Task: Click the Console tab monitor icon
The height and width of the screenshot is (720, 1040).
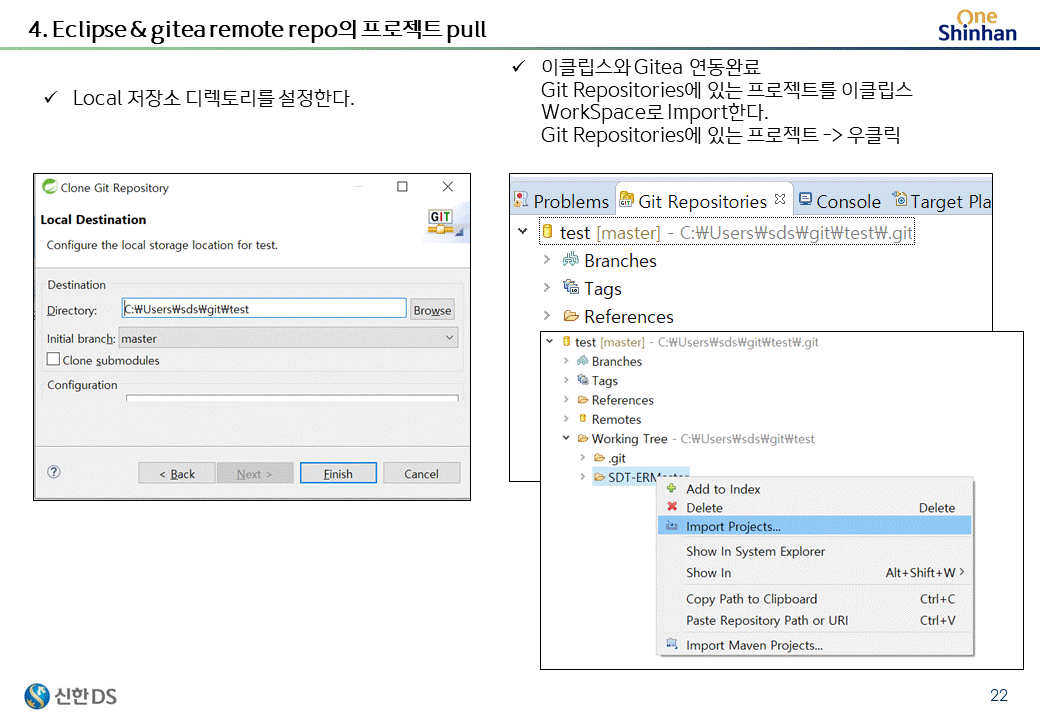Action: 805,199
